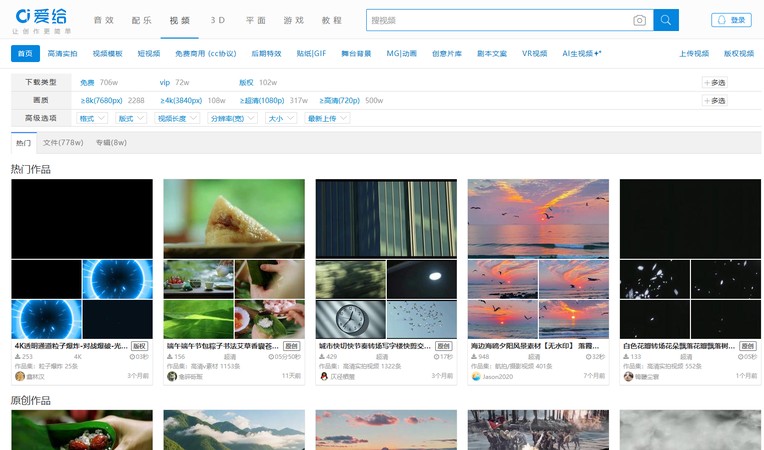Open the 教程 top menu
The width and height of the screenshot is (764, 450).
point(331,20)
